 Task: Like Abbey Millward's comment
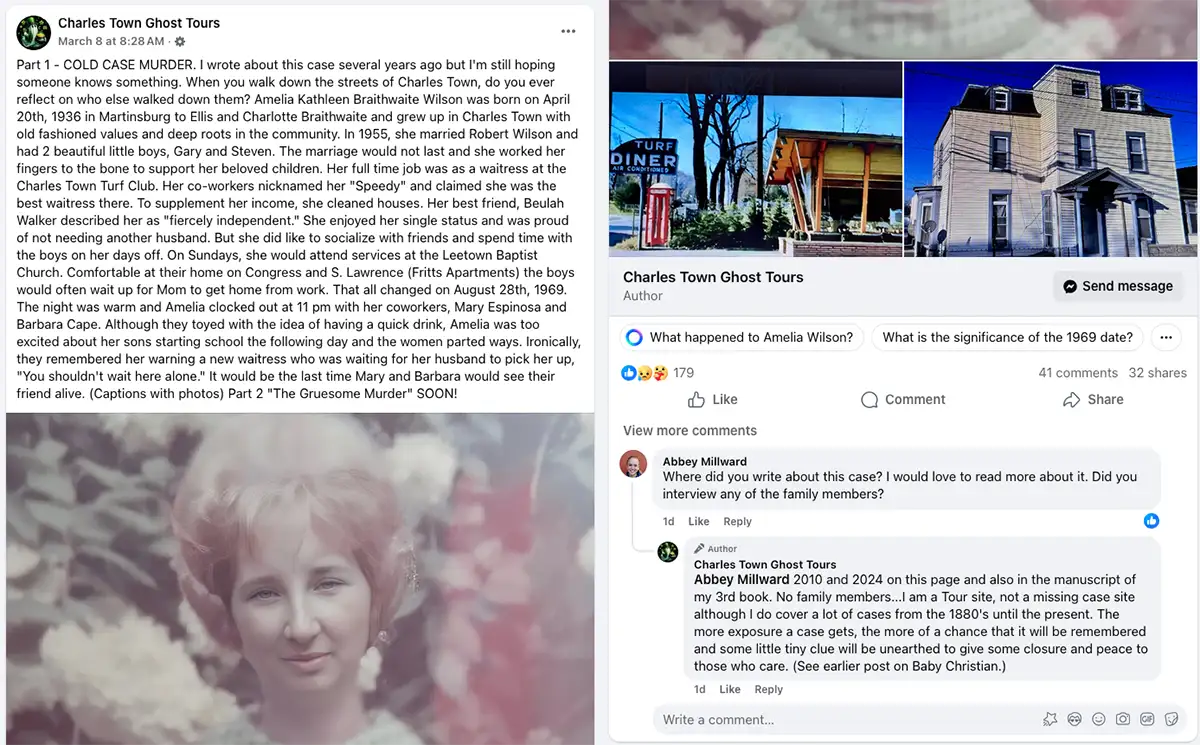click(699, 521)
